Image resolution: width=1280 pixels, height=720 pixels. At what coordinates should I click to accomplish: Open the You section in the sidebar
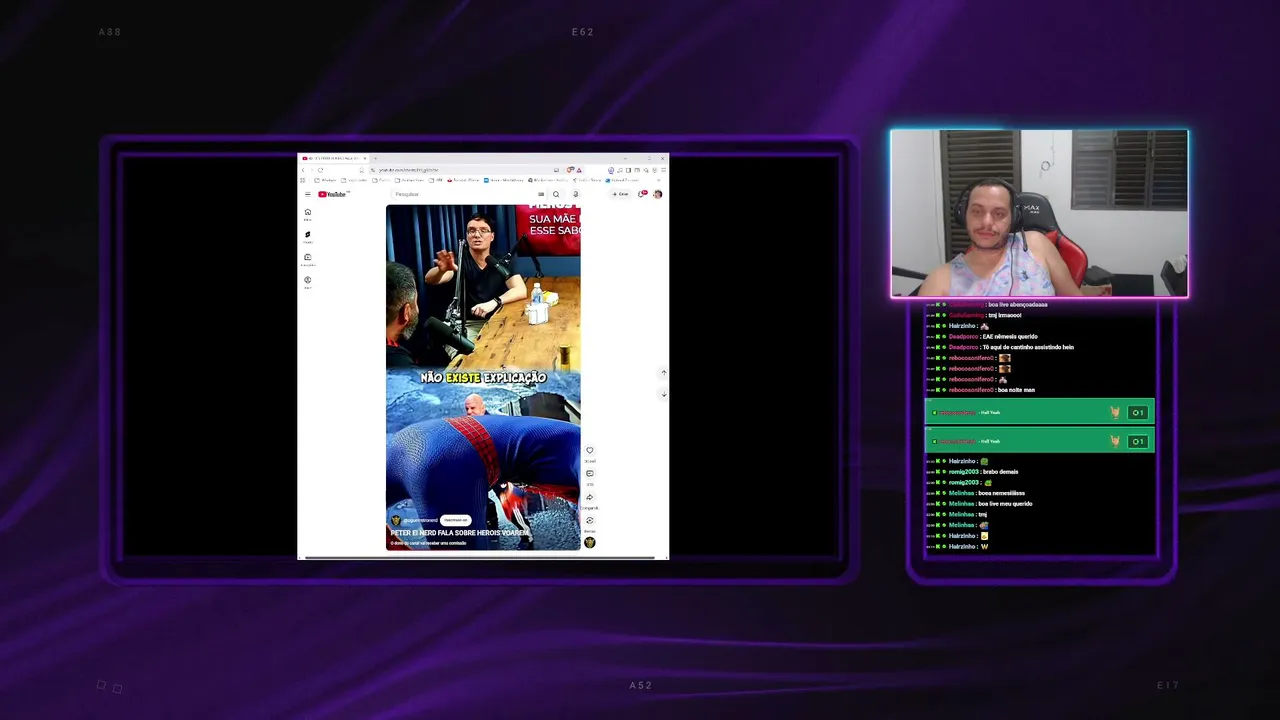click(x=308, y=282)
